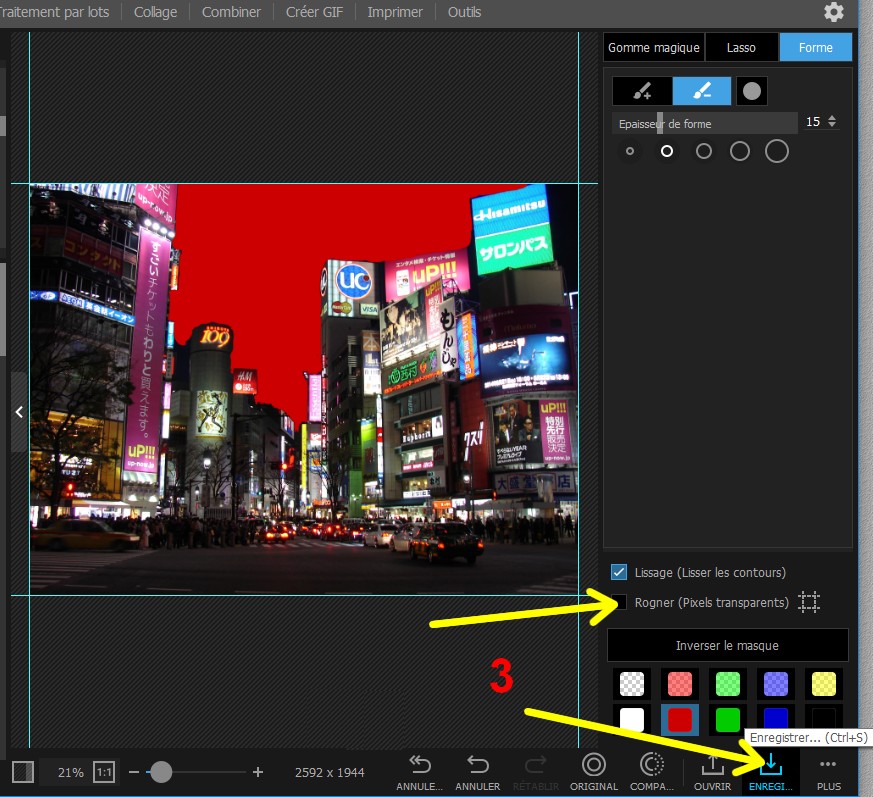Select the fourth brush size circle
873x797 pixels.
pyautogui.click(x=739, y=151)
